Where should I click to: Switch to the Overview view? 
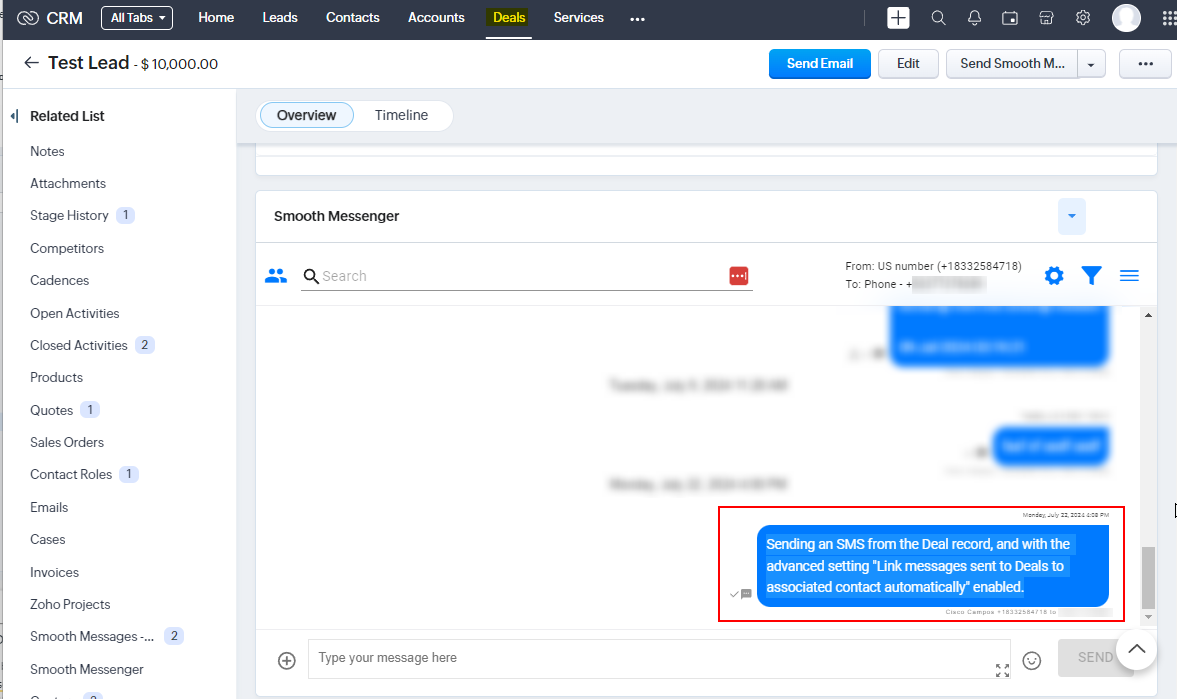point(306,115)
